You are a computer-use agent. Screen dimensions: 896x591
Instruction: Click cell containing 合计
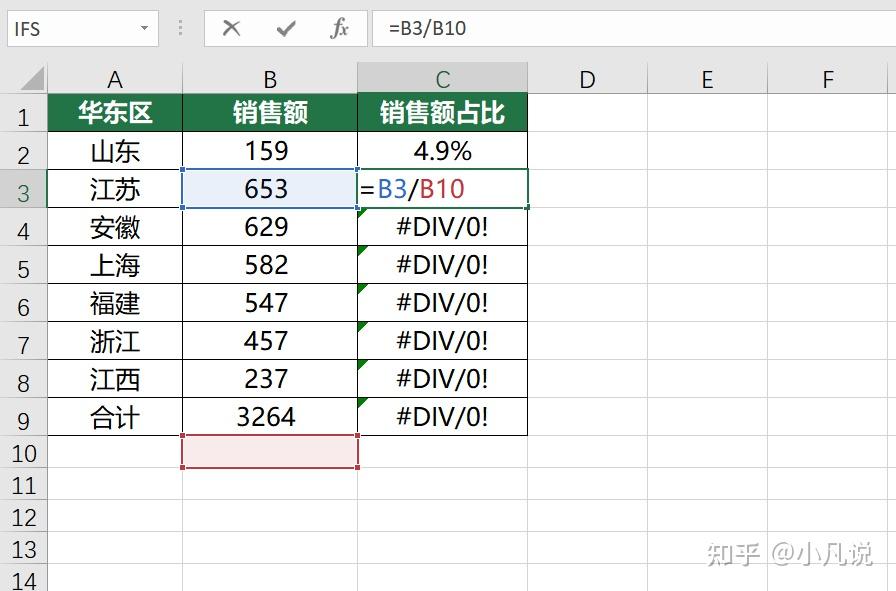pos(115,417)
